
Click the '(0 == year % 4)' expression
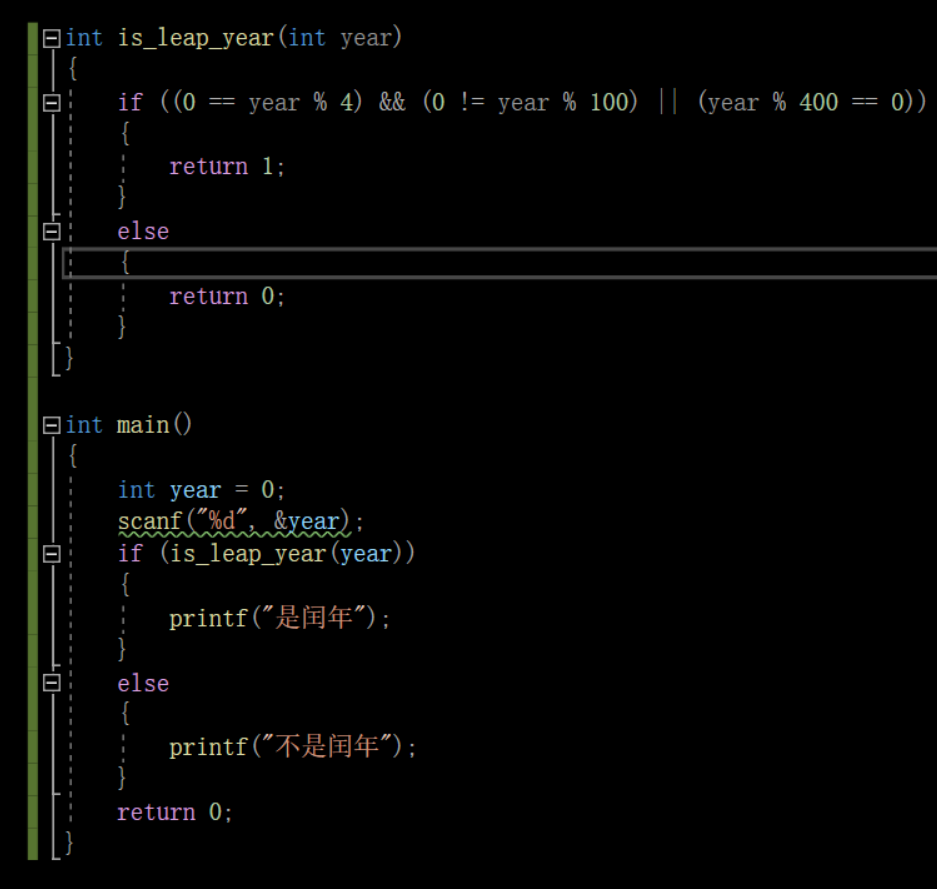268,103
